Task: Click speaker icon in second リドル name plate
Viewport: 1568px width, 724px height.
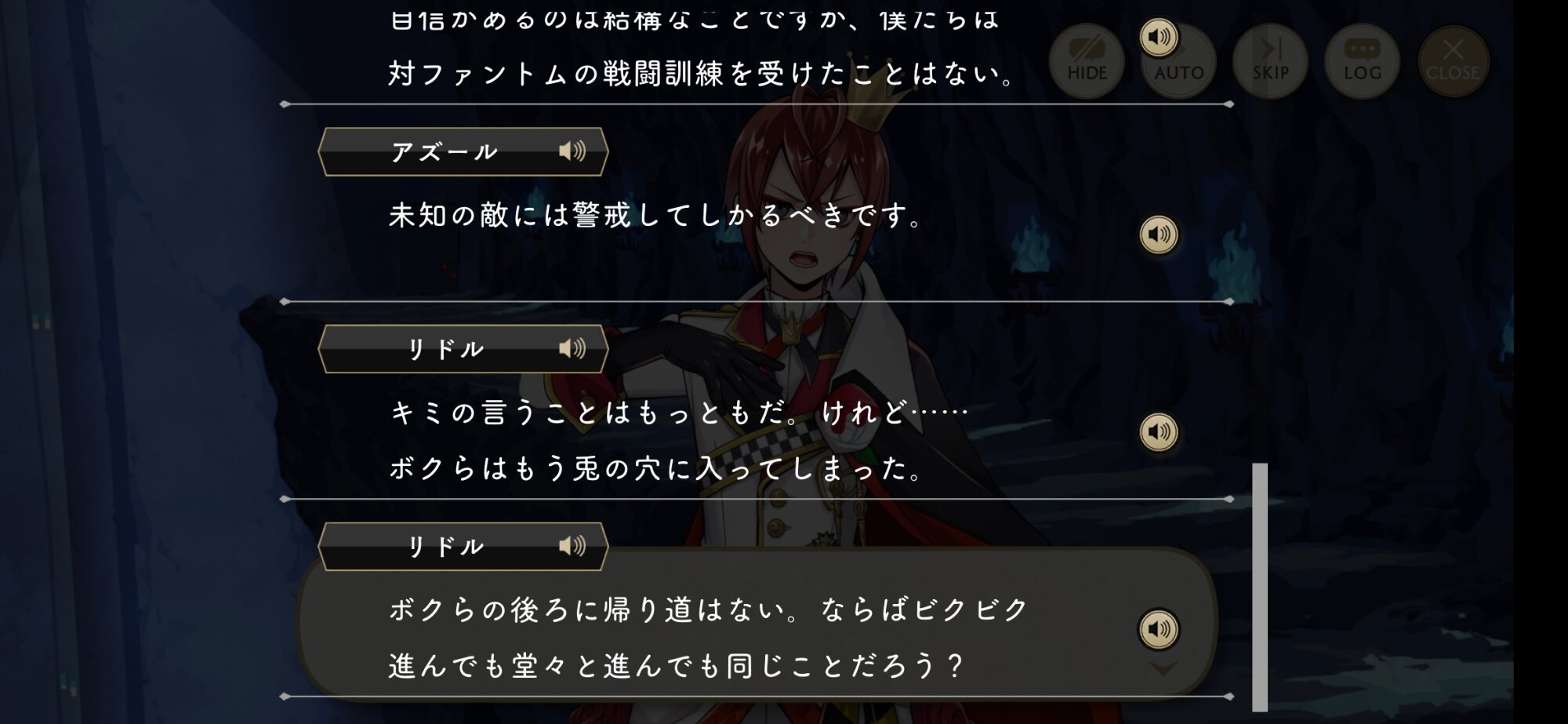Action: [572, 546]
